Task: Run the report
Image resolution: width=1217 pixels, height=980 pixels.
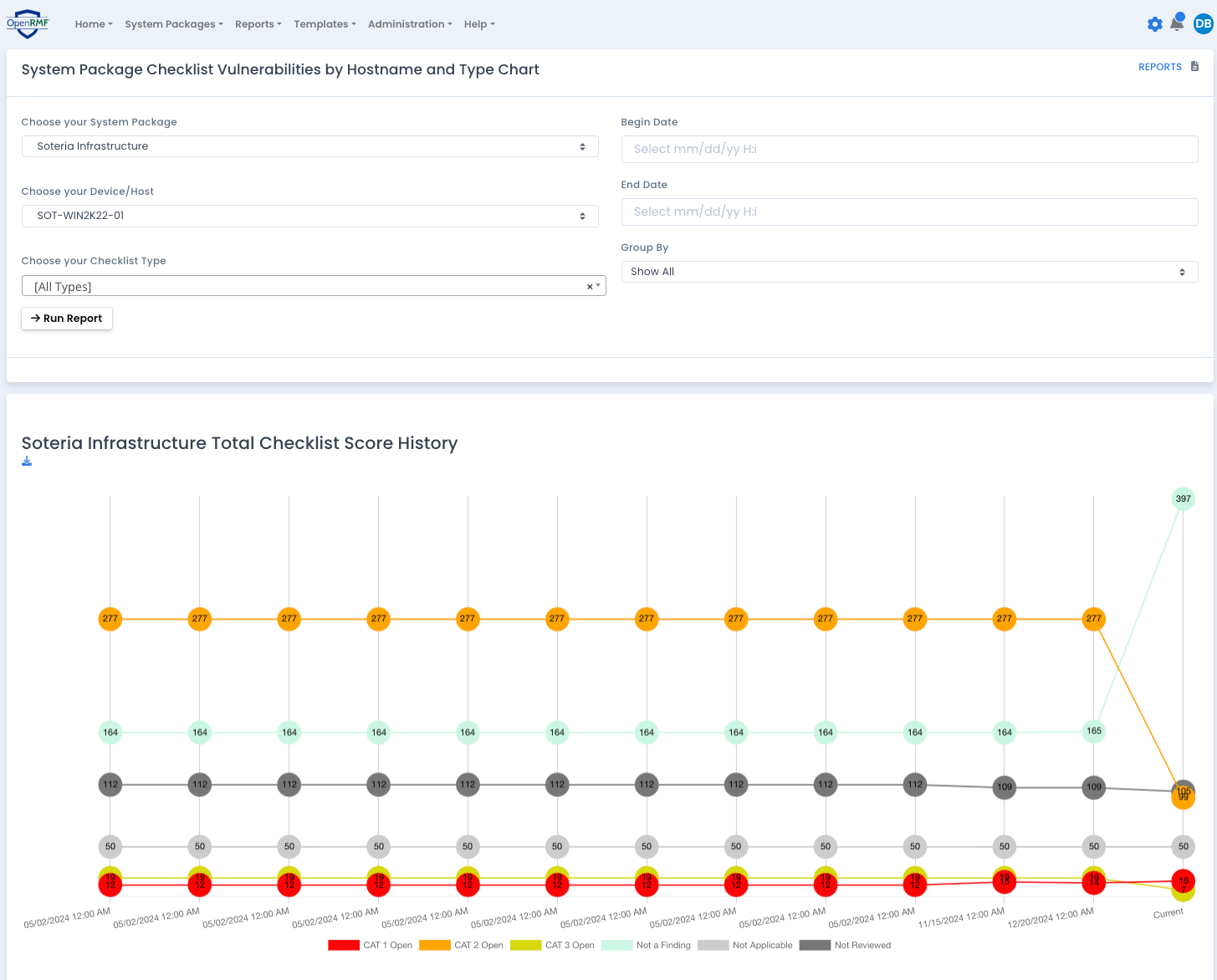Action: click(67, 319)
